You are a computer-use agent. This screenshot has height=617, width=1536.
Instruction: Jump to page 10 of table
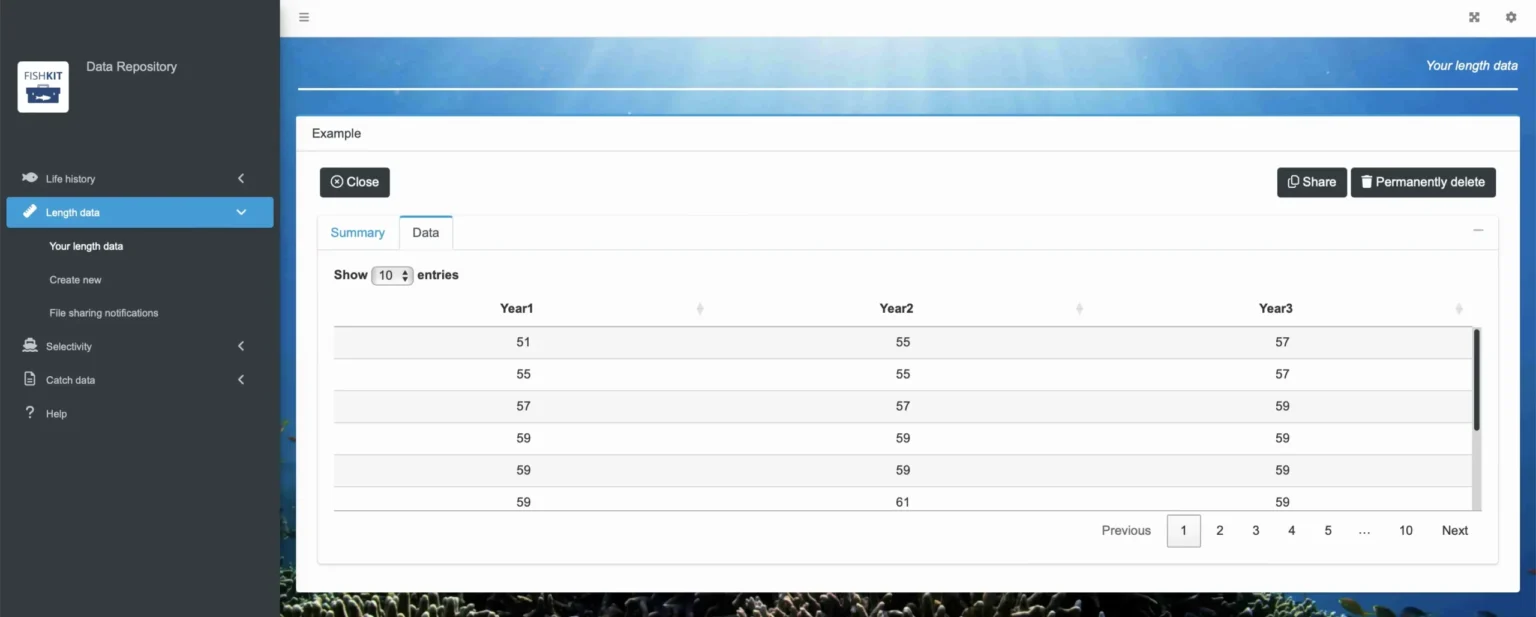(x=1406, y=531)
